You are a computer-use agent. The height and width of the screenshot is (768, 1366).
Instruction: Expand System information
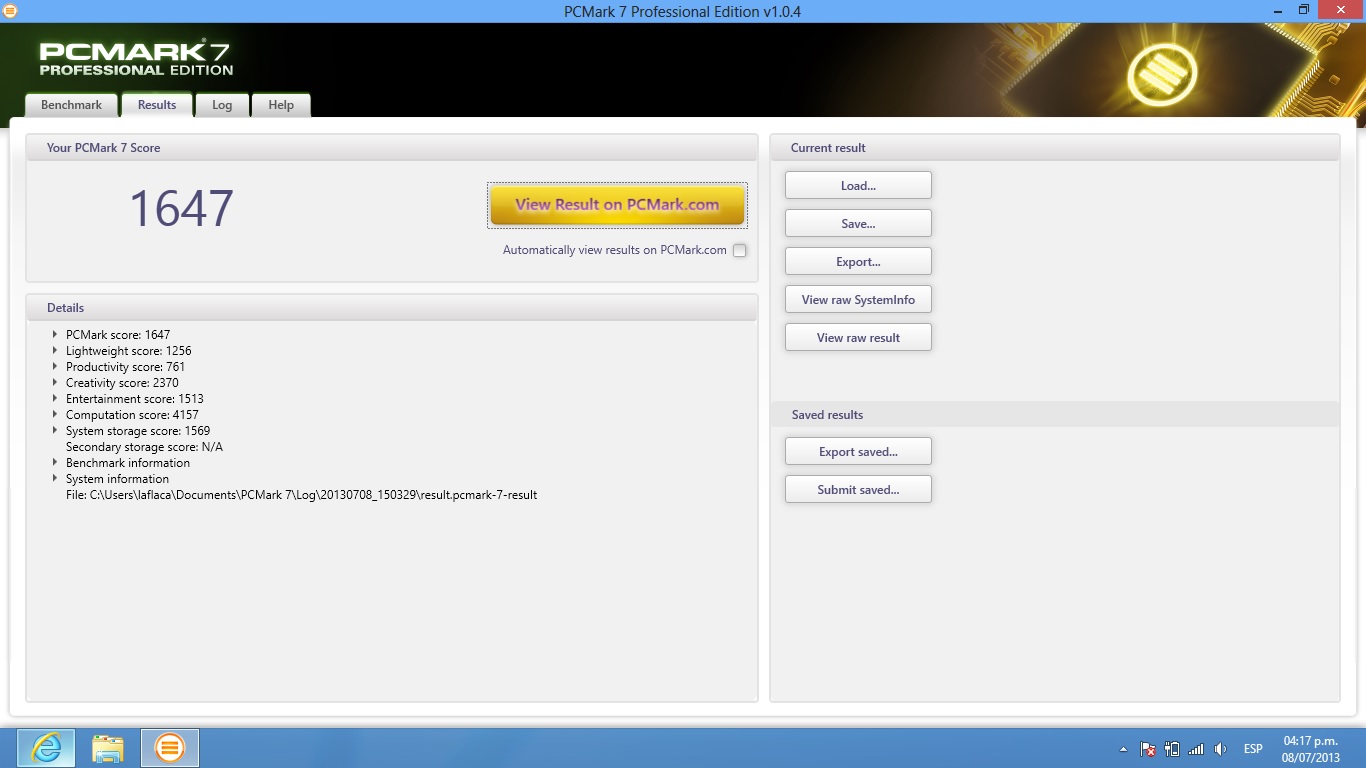point(55,478)
